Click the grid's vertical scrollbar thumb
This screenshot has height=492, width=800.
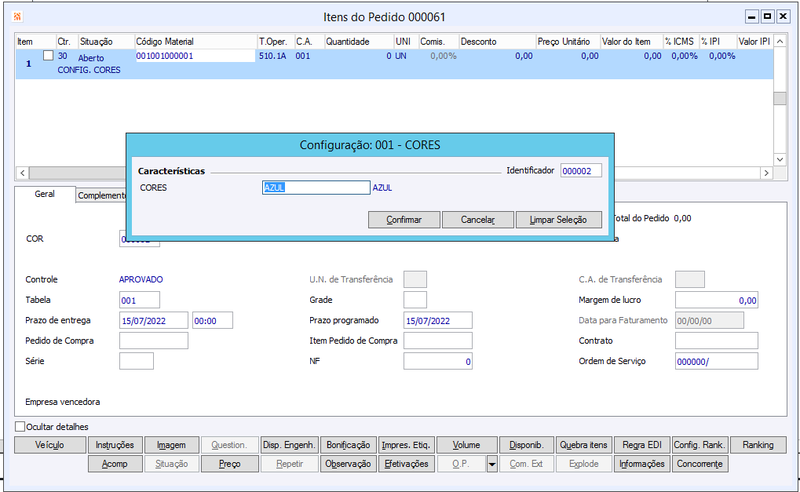(x=780, y=98)
